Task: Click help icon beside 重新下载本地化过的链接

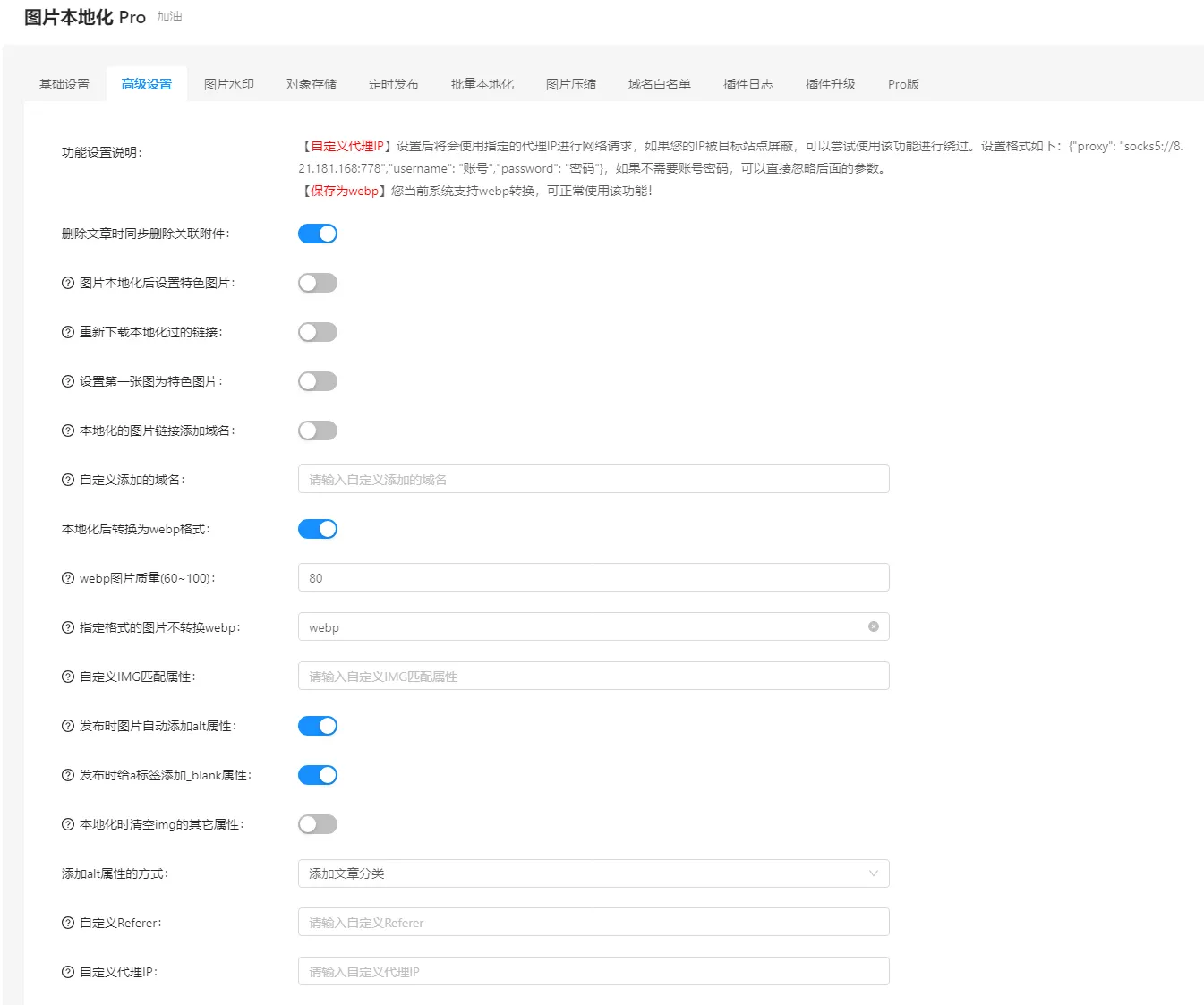Action: [x=68, y=332]
